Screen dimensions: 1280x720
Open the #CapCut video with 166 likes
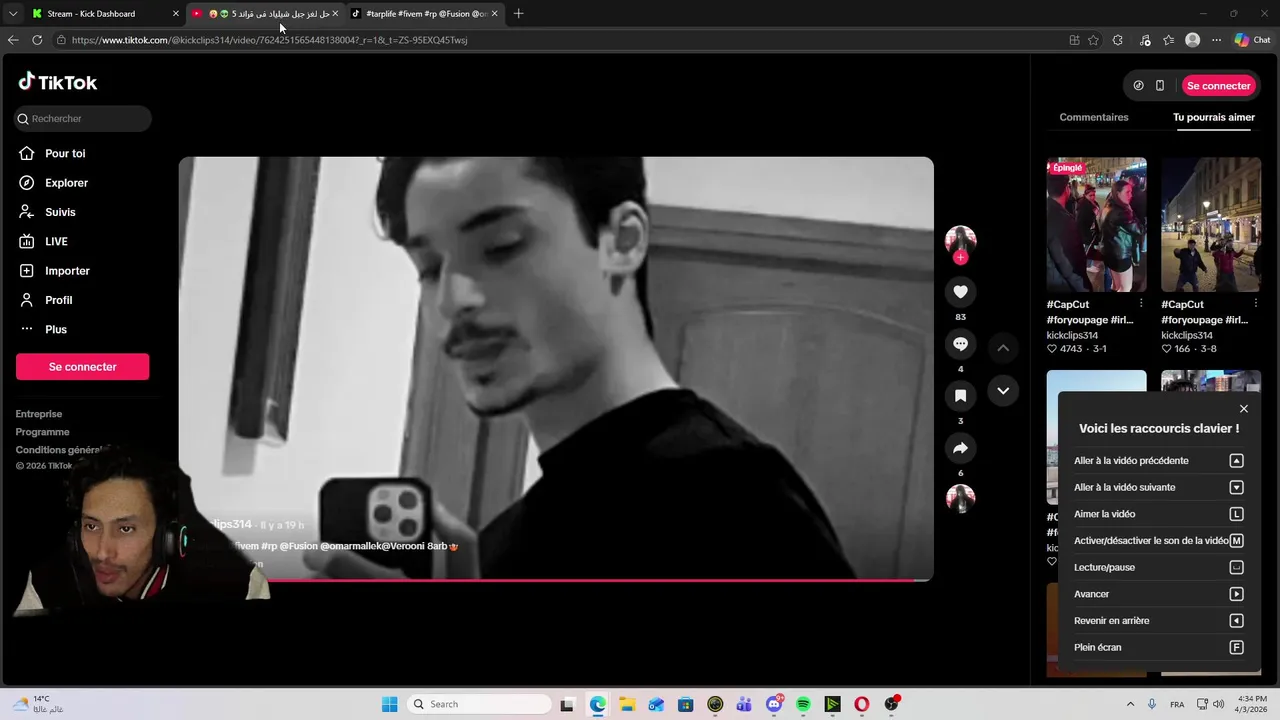[x=1211, y=225]
